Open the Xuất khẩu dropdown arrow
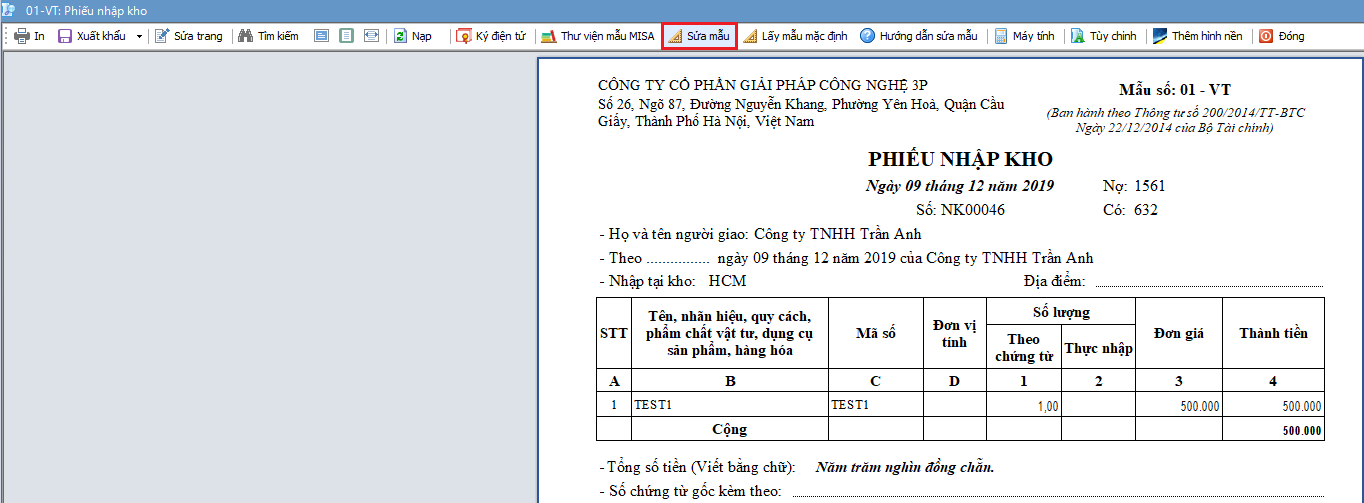The width and height of the screenshot is (1364, 503). [x=139, y=36]
